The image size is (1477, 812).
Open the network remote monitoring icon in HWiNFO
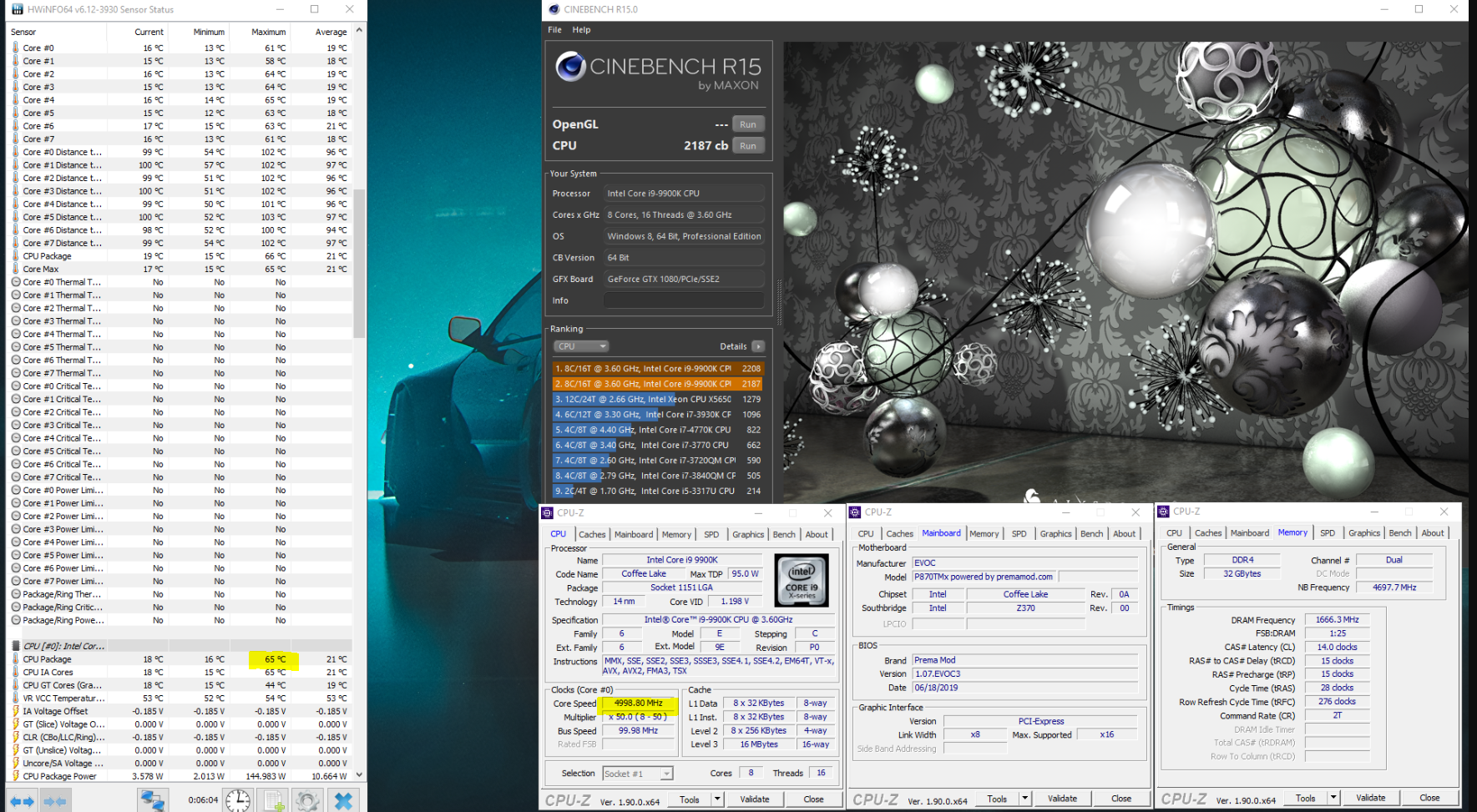152,801
